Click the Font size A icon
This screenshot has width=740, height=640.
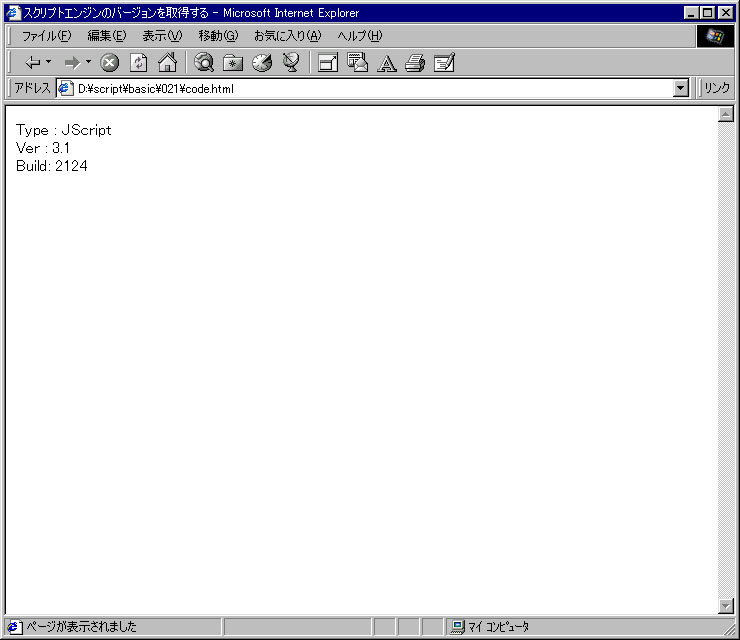387,63
